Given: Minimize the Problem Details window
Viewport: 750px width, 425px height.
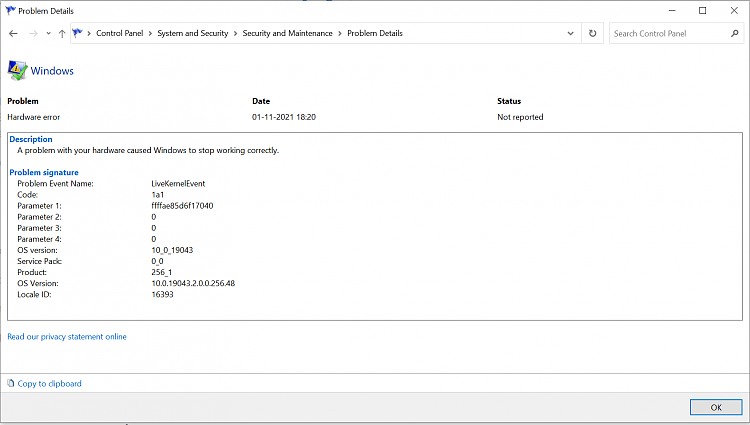Looking at the screenshot, I should [672, 11].
